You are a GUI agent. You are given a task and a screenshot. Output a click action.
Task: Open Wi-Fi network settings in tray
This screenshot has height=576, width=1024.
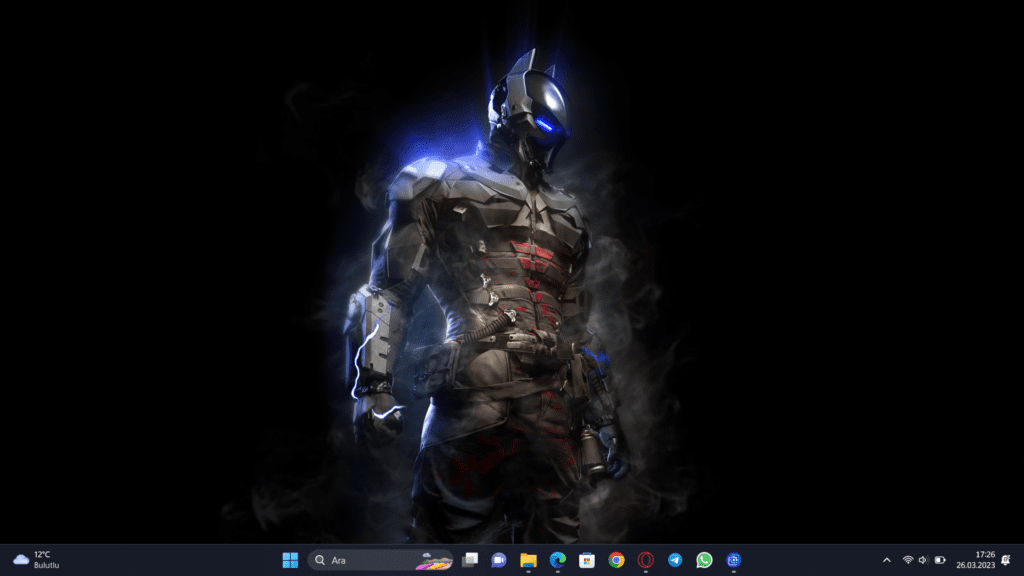click(x=908, y=560)
